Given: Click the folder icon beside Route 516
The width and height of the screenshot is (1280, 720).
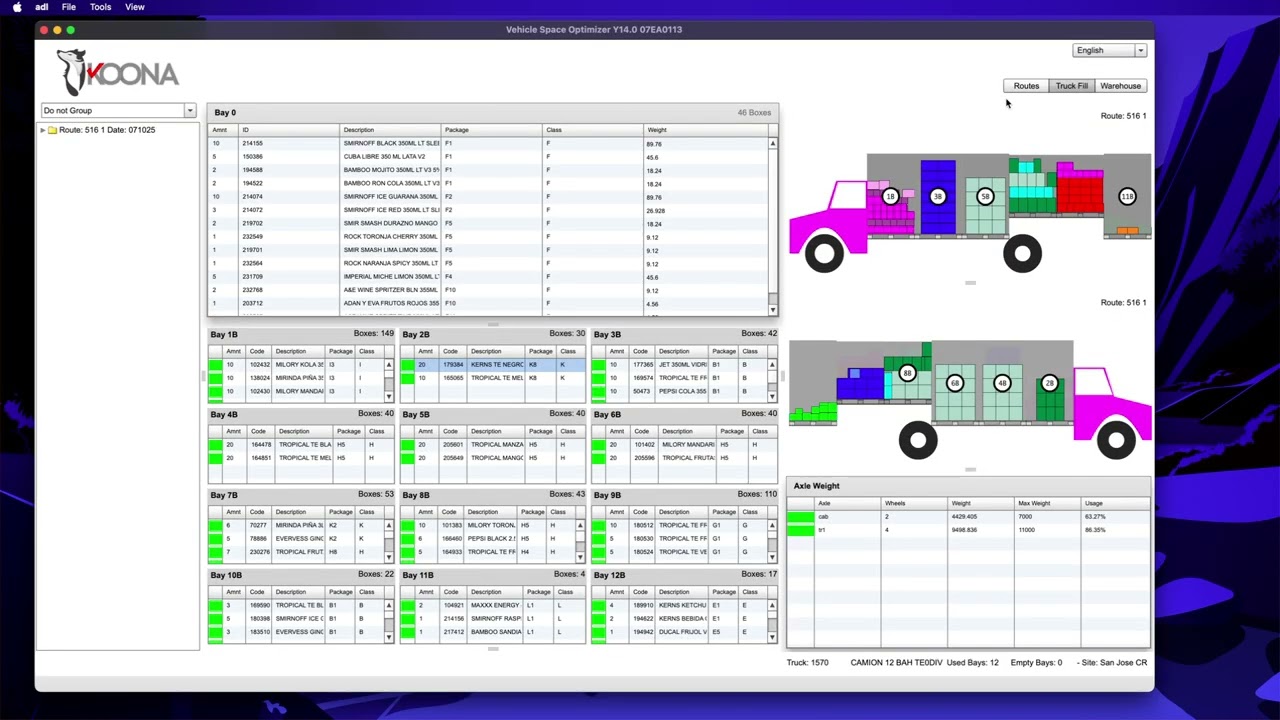Looking at the screenshot, I should 52,130.
